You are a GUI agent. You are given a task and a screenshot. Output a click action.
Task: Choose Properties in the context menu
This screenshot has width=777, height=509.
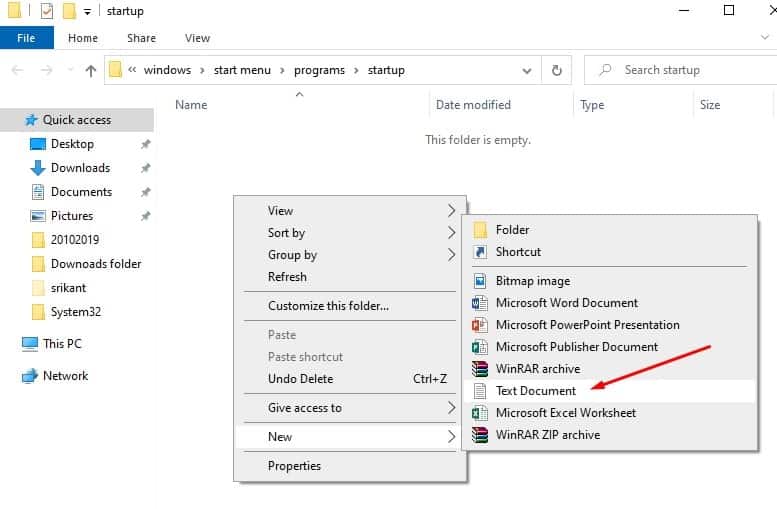294,466
